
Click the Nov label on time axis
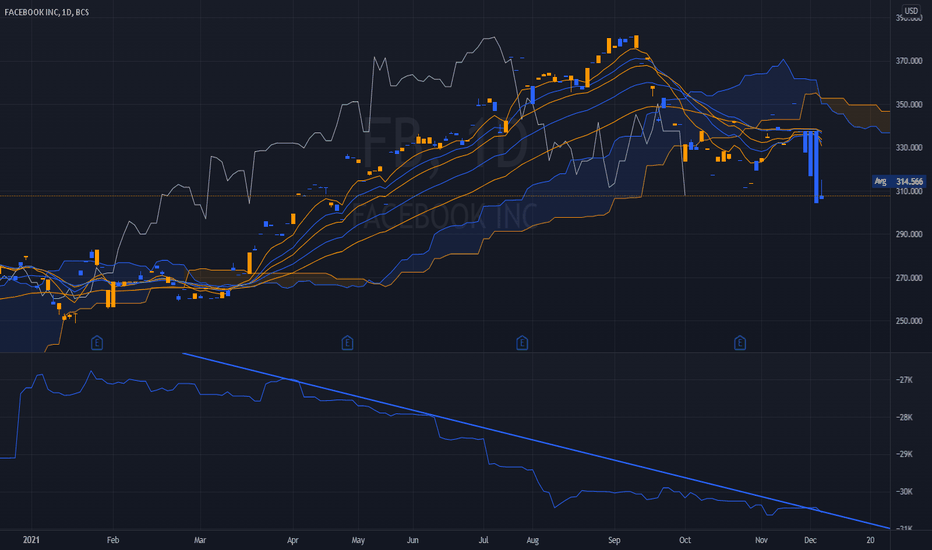[x=761, y=540]
